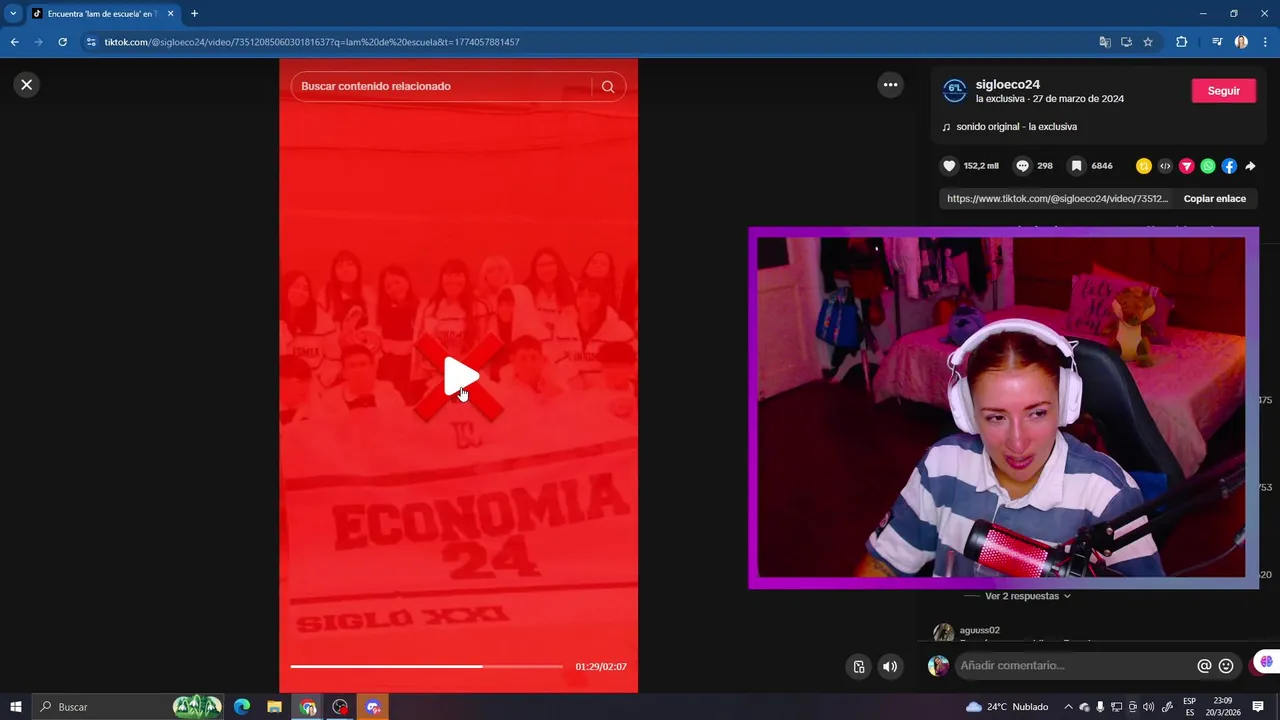Reload the TikTok page
This screenshot has width=1280, height=720.
click(x=62, y=42)
